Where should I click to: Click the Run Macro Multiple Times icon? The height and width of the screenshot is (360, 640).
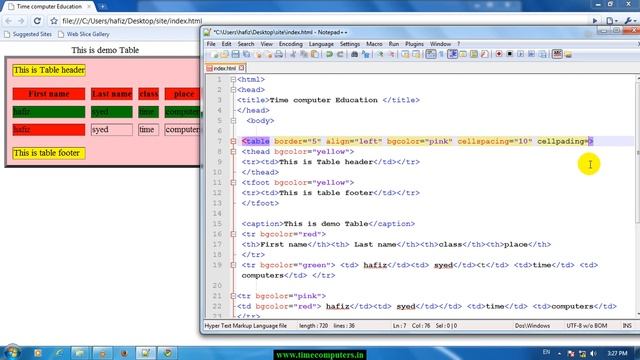pos(531,54)
